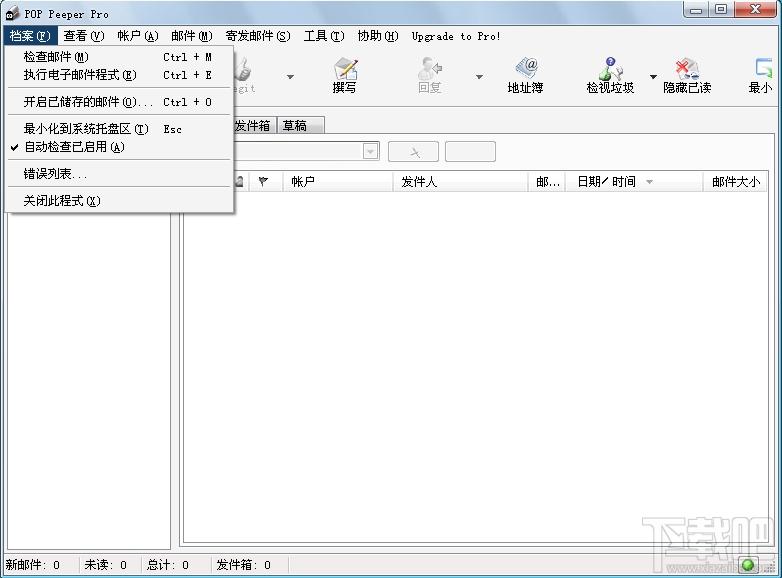Open the 档案(F) menu

(x=30, y=36)
